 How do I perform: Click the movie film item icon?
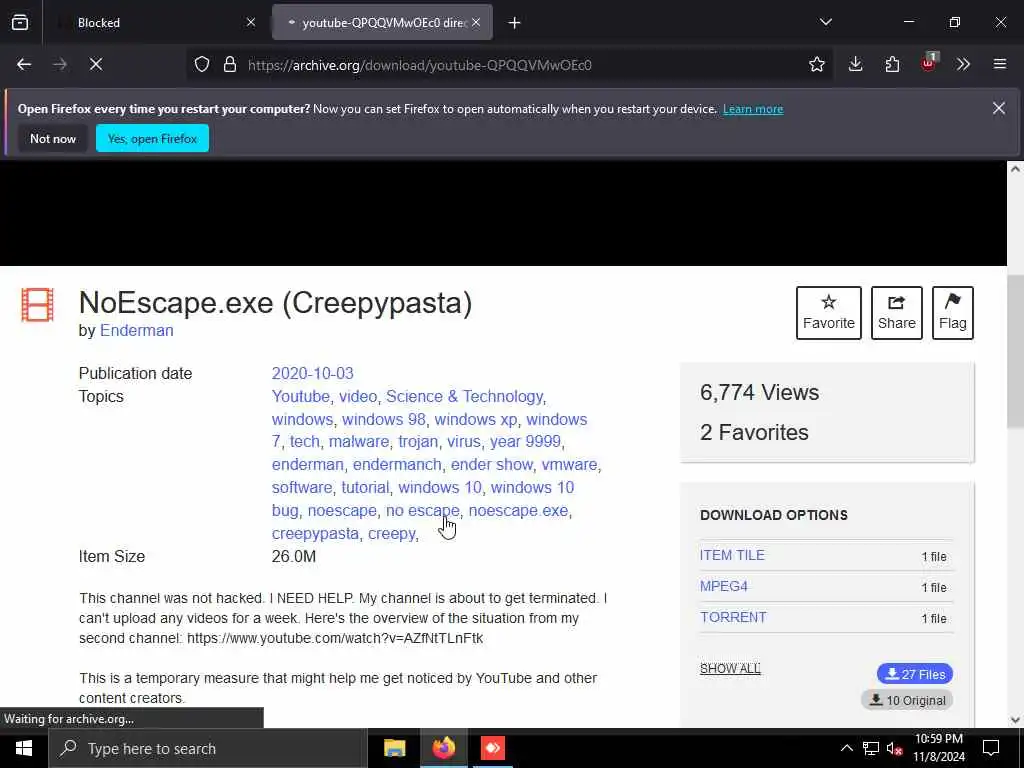[37, 305]
